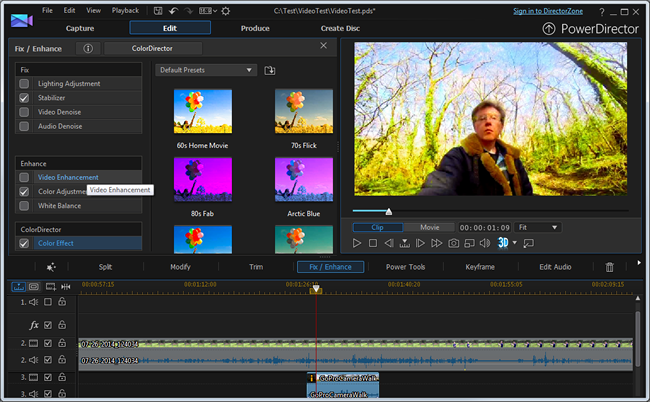Click the Split button
The image size is (650, 402).
[105, 267]
